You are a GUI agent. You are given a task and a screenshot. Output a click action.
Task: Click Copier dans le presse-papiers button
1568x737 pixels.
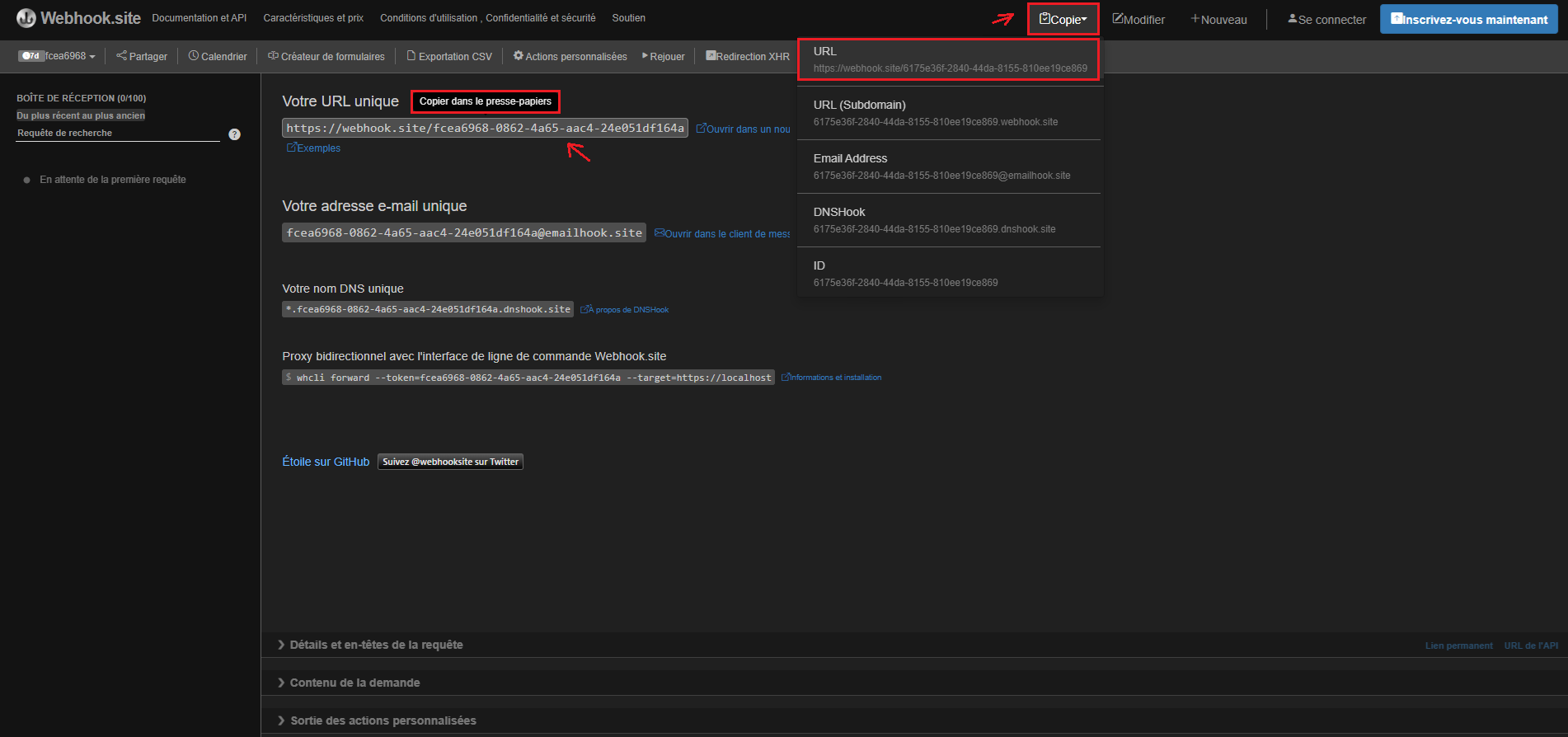coord(485,101)
